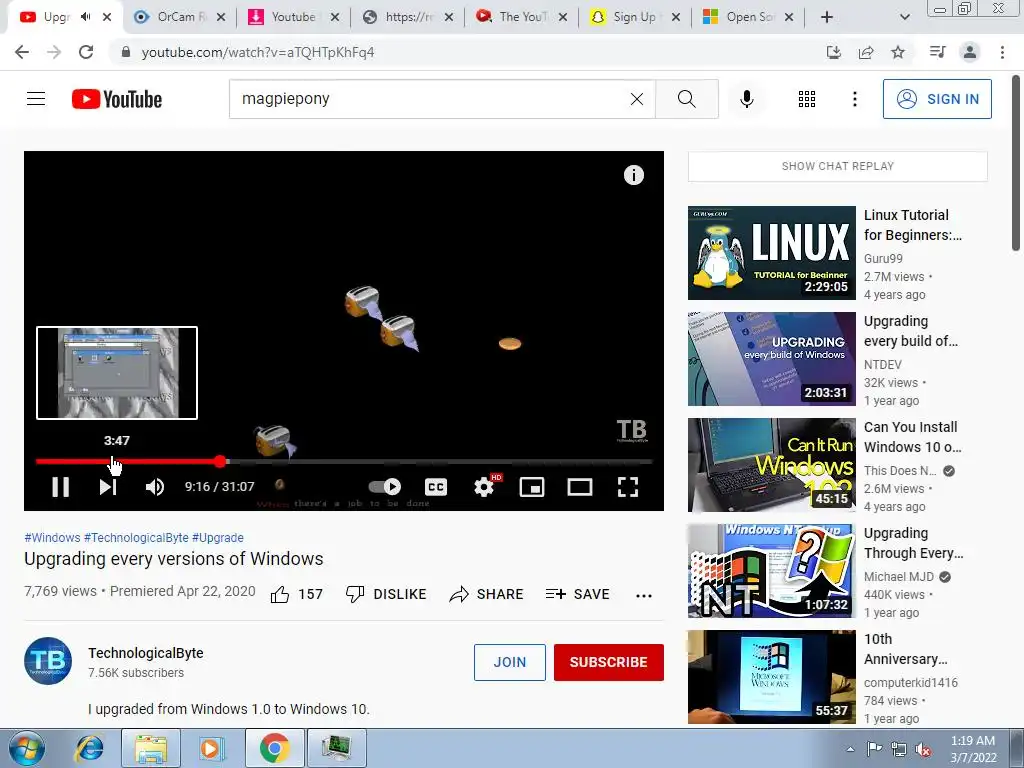
Task: Open video settings gear icon
Action: (484, 487)
